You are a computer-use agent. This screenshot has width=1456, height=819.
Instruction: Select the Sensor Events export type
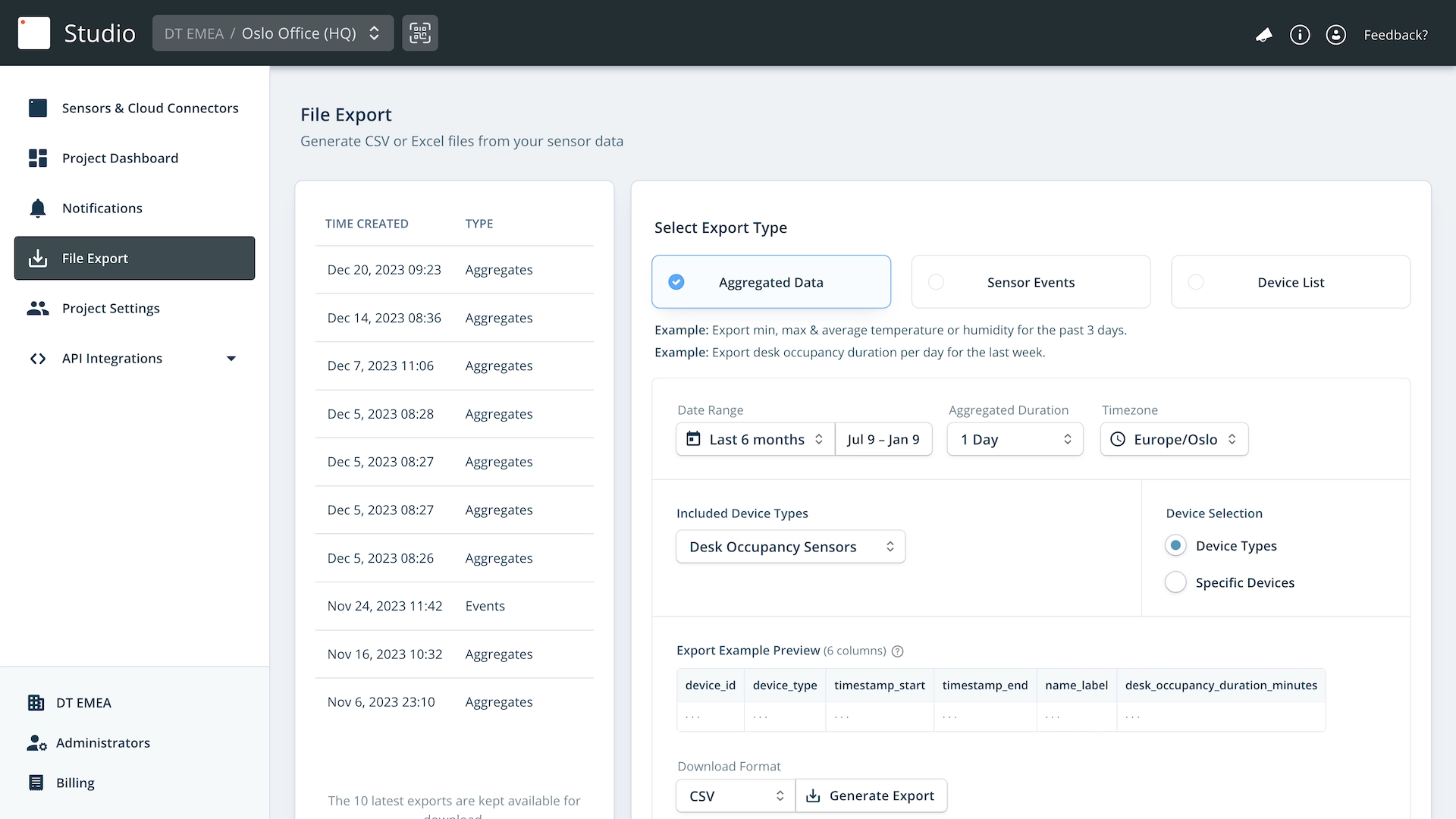pos(1031,282)
